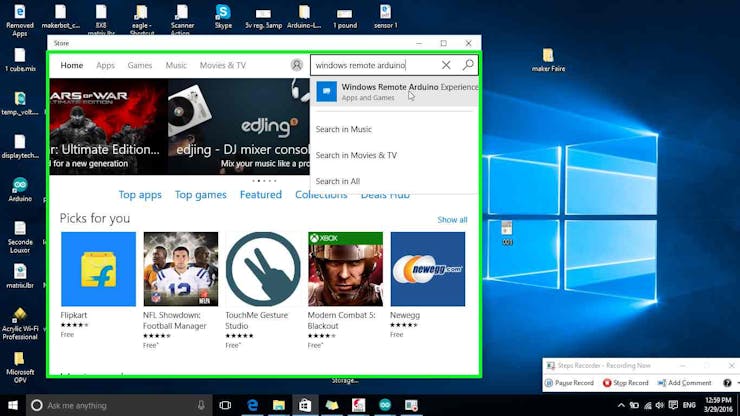Open Modern Combat 5 Blackout tile
This screenshot has width=740, height=416.
click(x=345, y=269)
